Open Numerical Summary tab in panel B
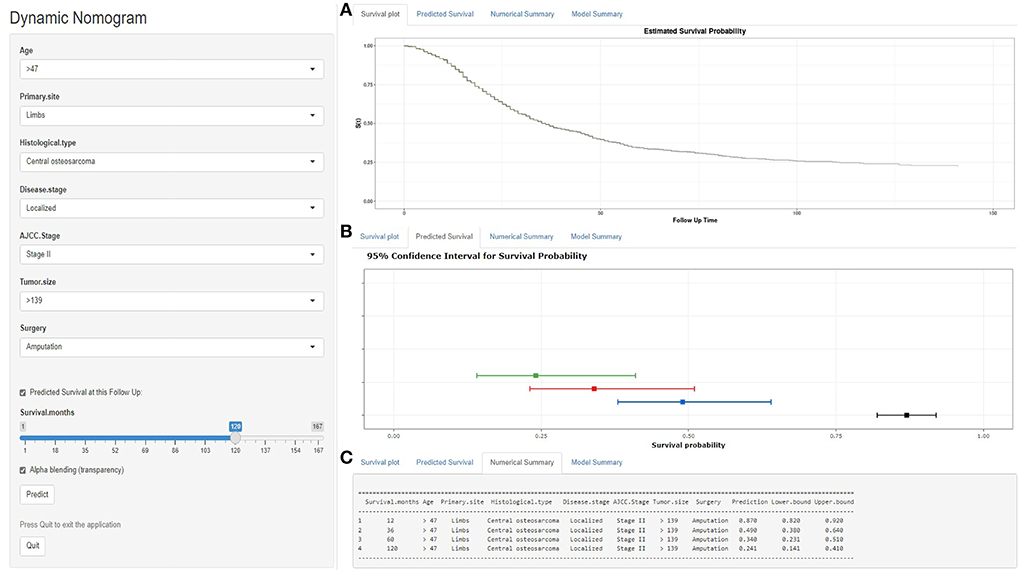Viewport: 1021px width, 572px height. click(522, 236)
